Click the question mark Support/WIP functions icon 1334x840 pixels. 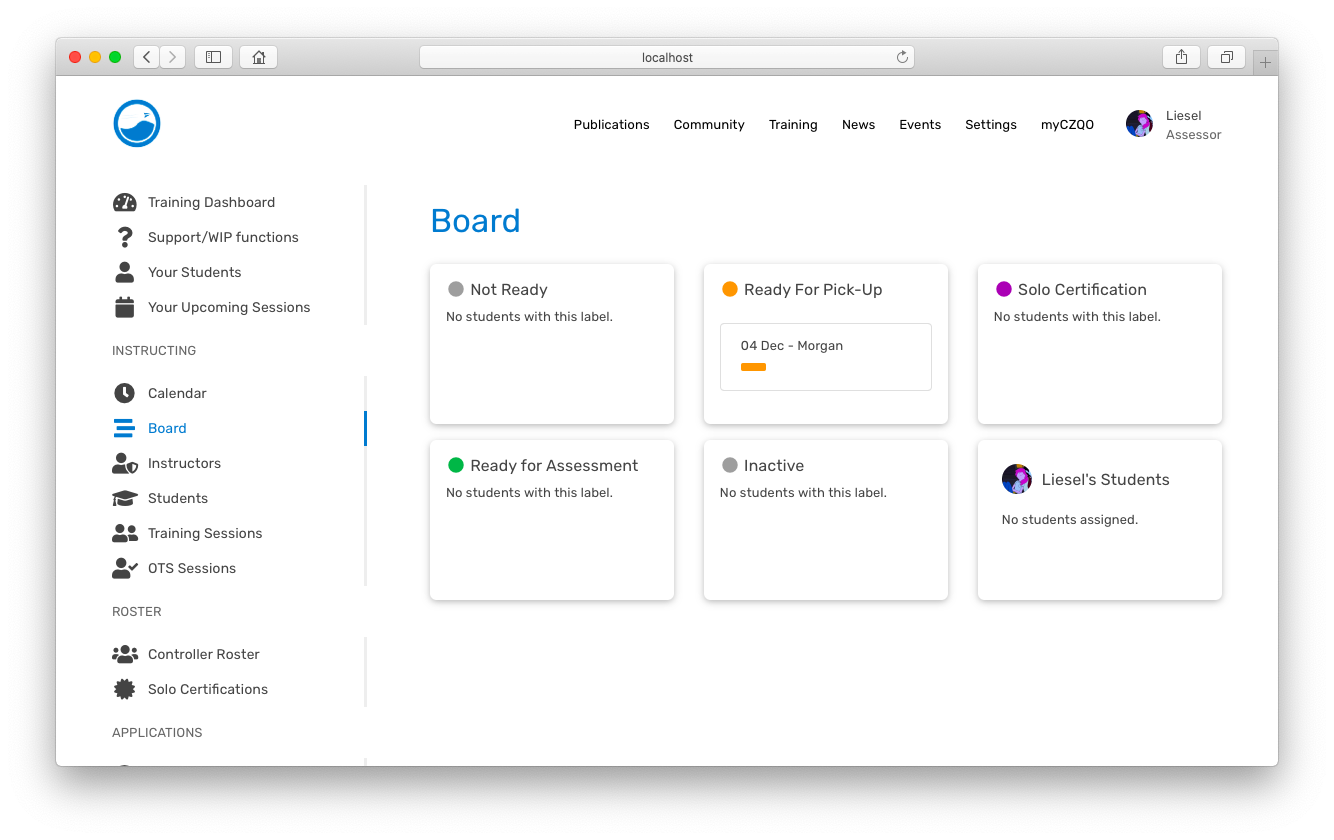point(124,237)
